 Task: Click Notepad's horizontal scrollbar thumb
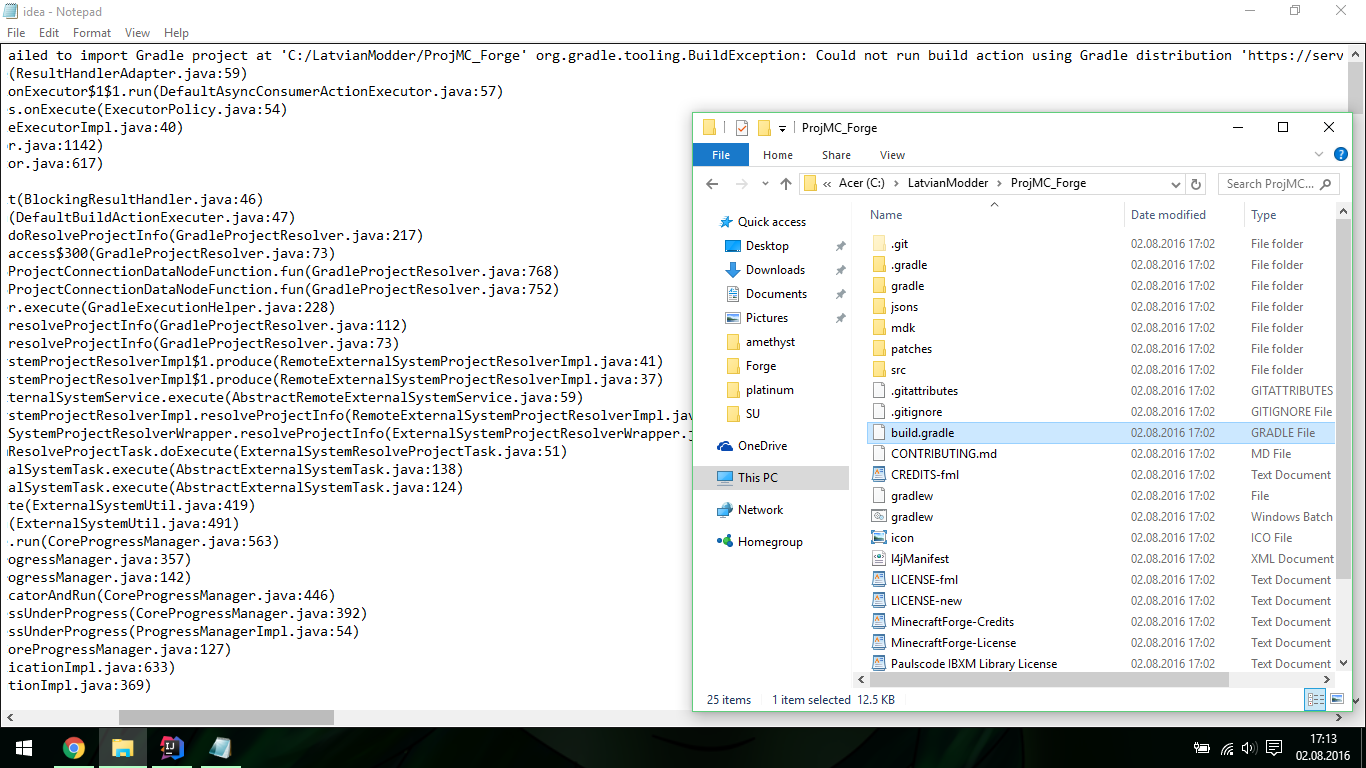[x=226, y=717]
